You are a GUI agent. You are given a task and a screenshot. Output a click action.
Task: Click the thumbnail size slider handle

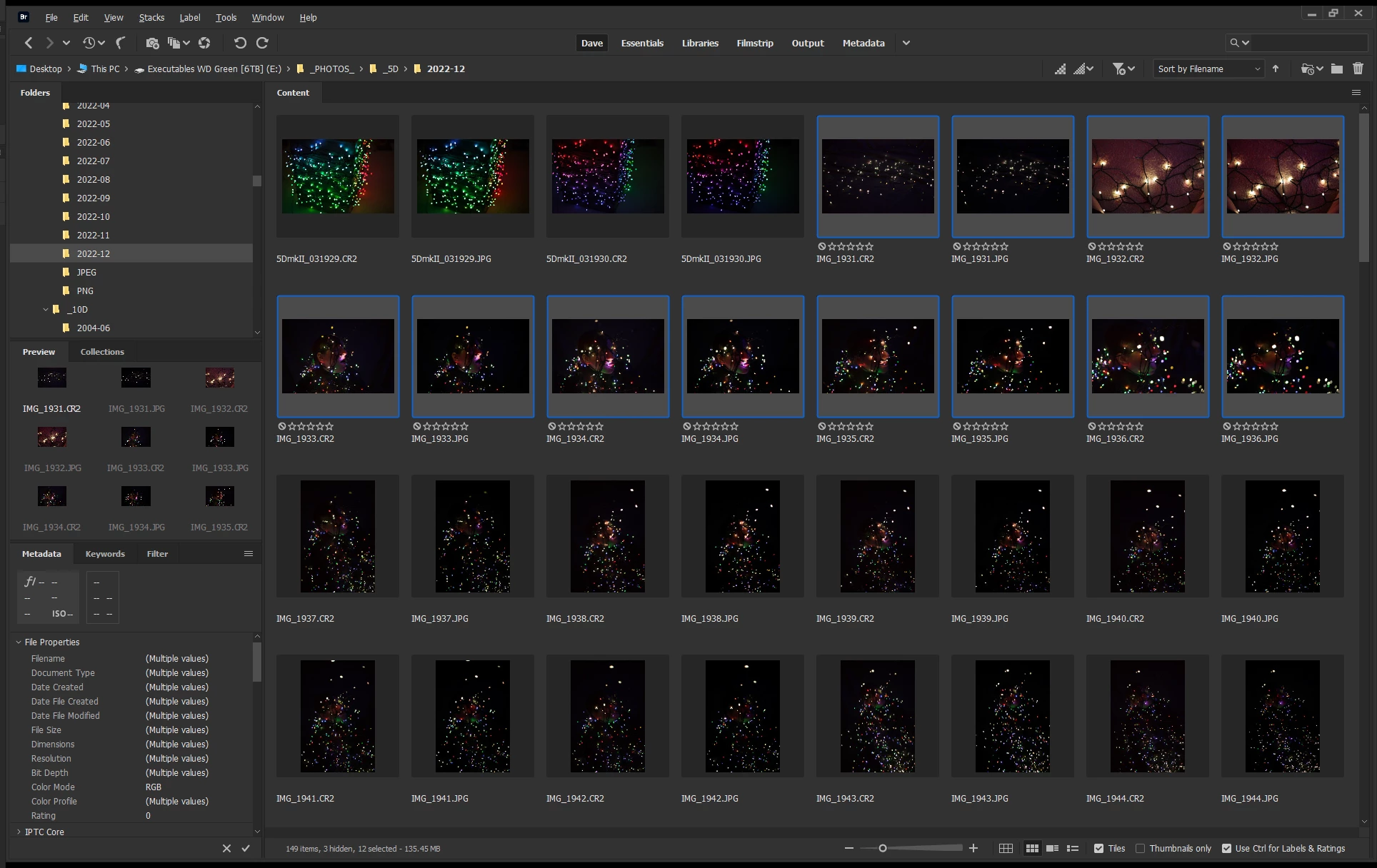(883, 848)
